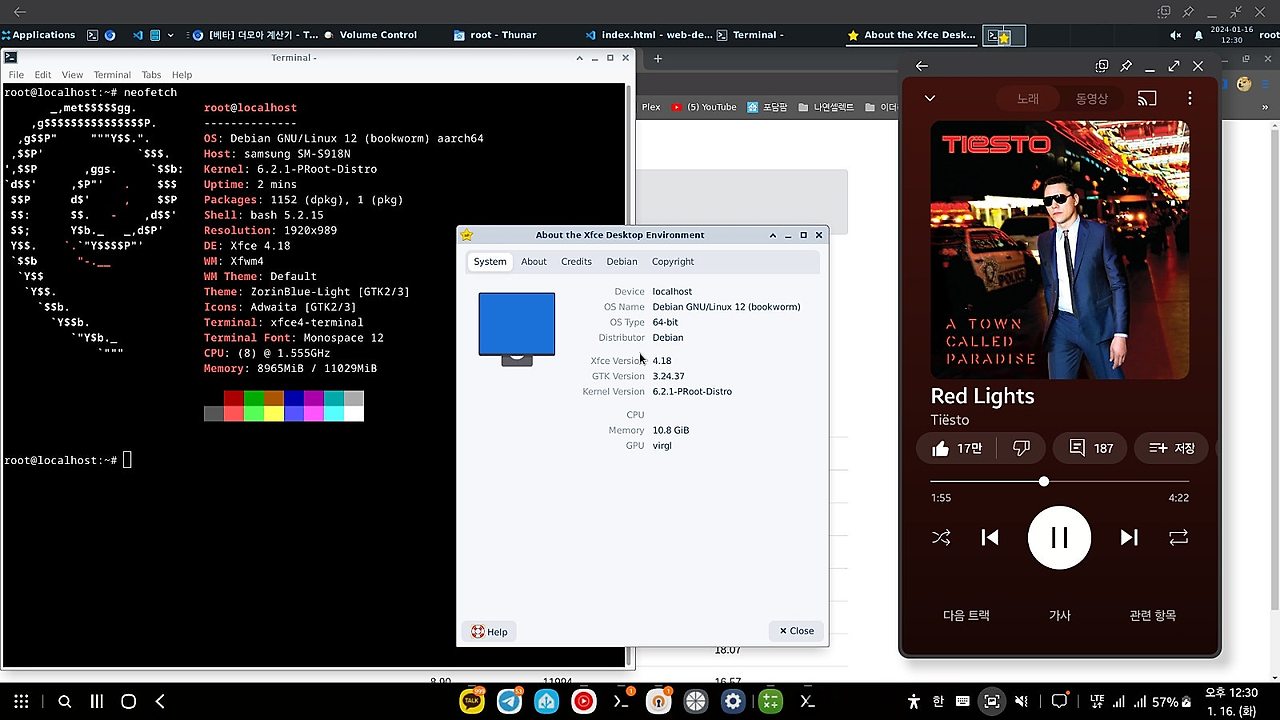Image resolution: width=1280 pixels, height=720 pixels.
Task: Open the File menu in Terminal
Action: tap(16, 75)
